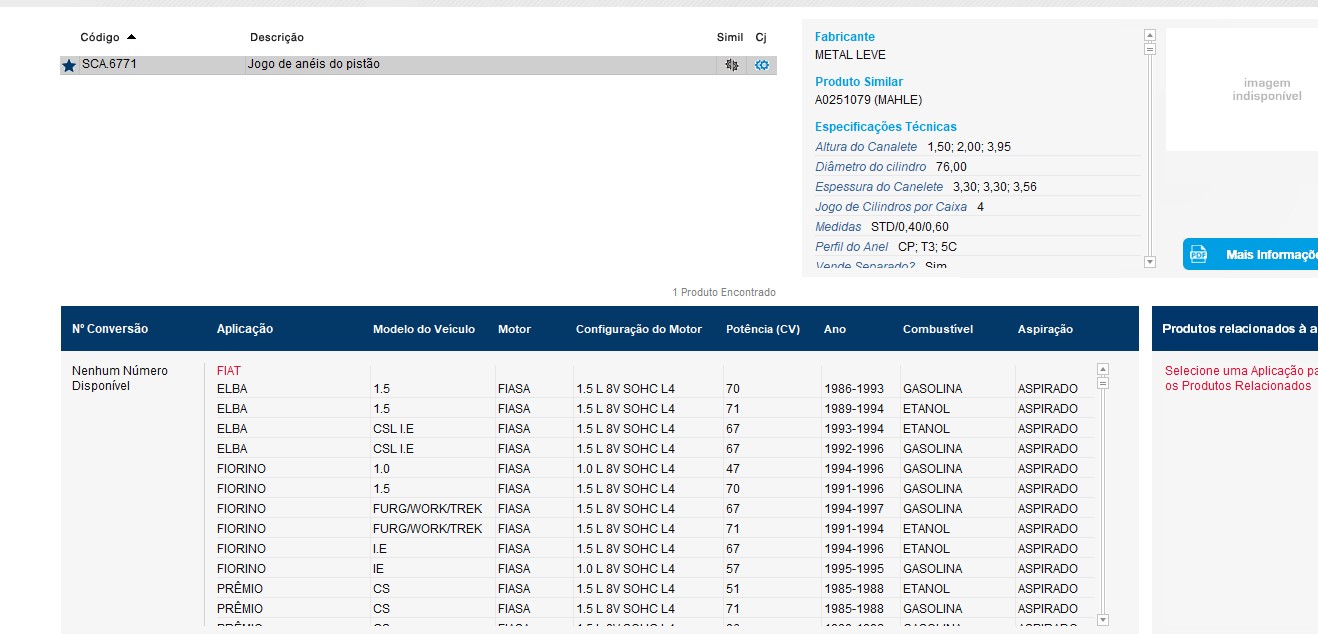Viewport: 1318px width, 634px height.
Task: Click 'Nenhum Número Disponível' text
Action: pos(120,379)
